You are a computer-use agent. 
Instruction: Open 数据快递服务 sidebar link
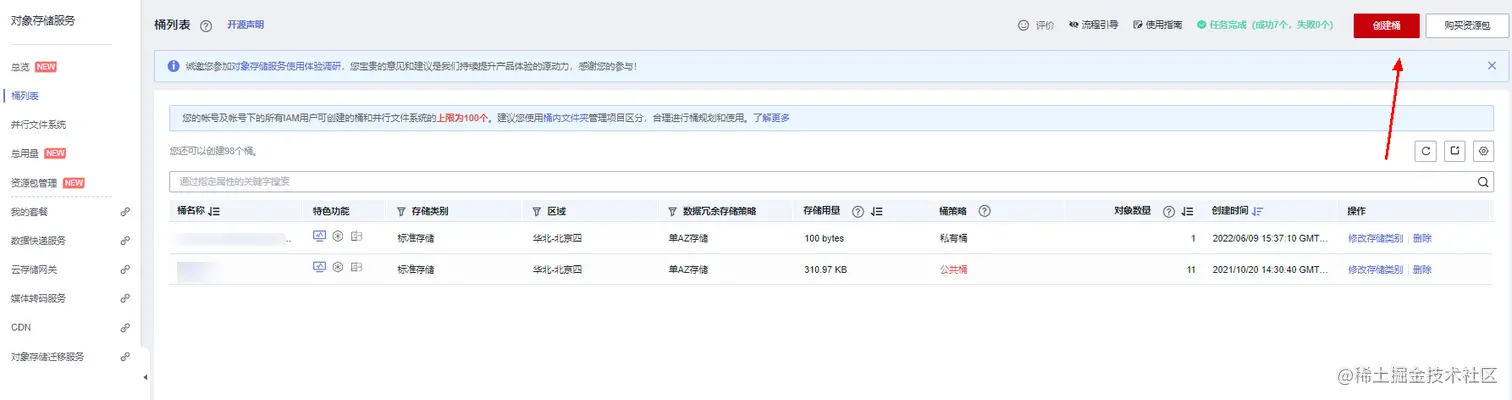38,240
